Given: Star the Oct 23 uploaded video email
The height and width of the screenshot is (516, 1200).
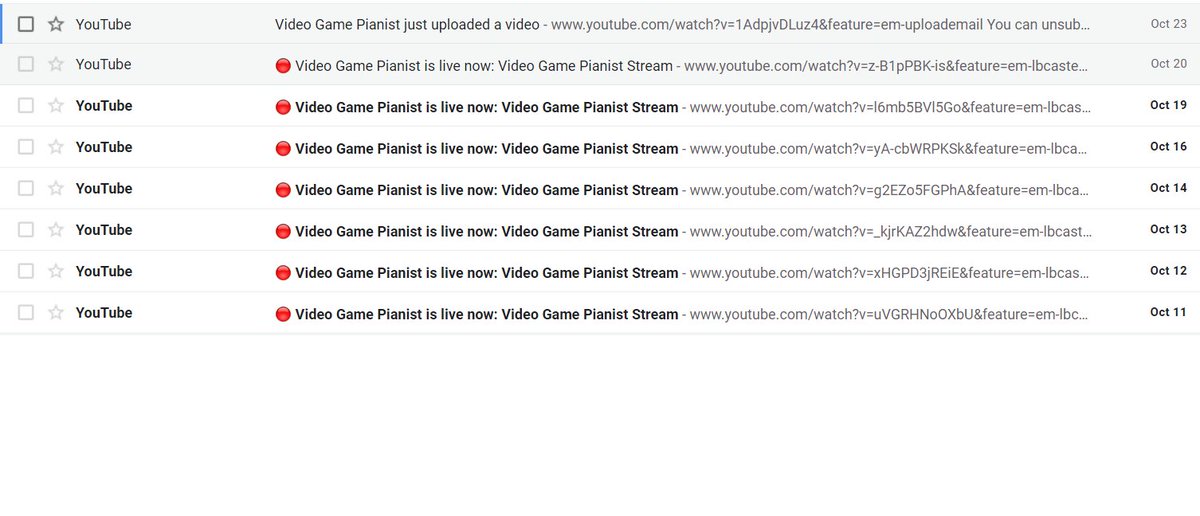Looking at the screenshot, I should coord(56,24).
